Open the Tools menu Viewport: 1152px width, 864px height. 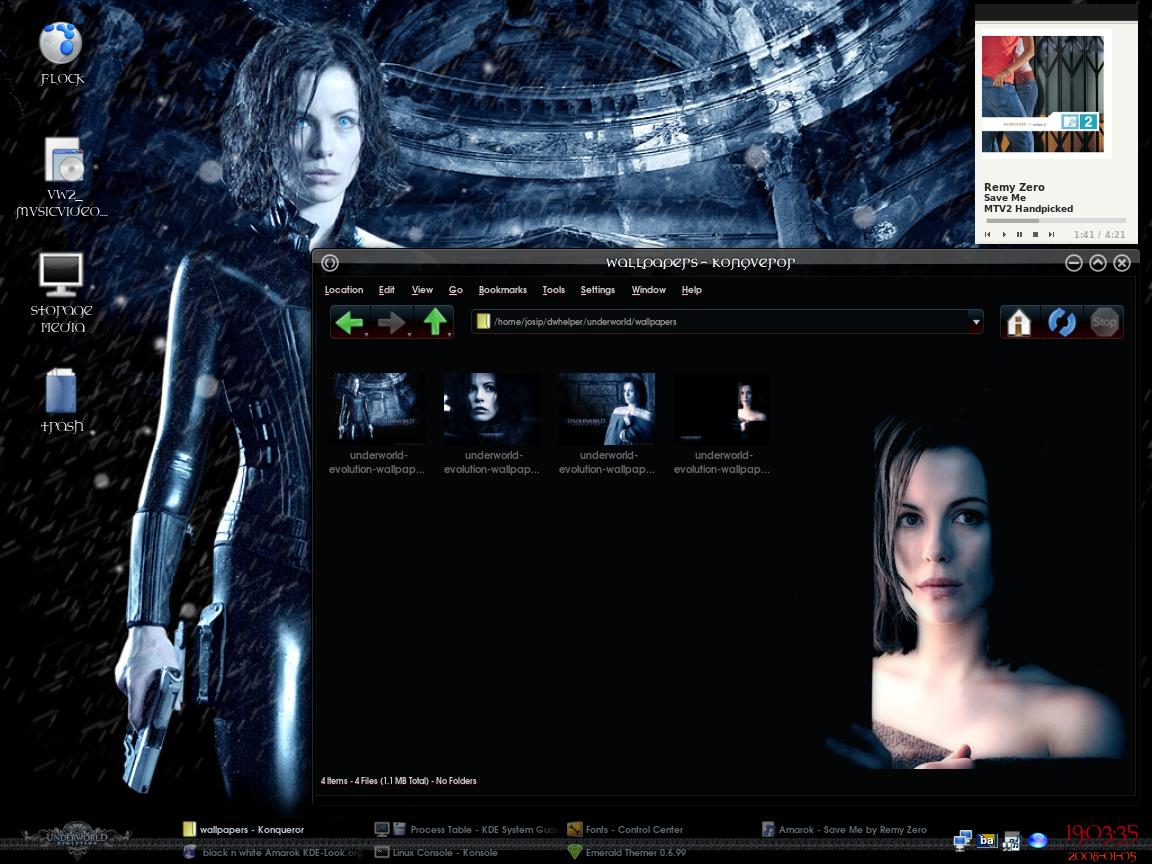point(553,289)
